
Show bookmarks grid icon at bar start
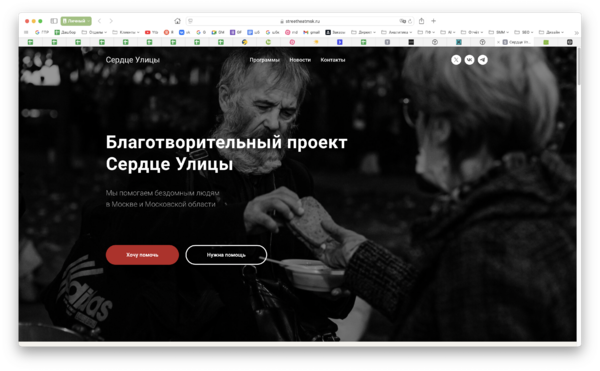(26, 33)
